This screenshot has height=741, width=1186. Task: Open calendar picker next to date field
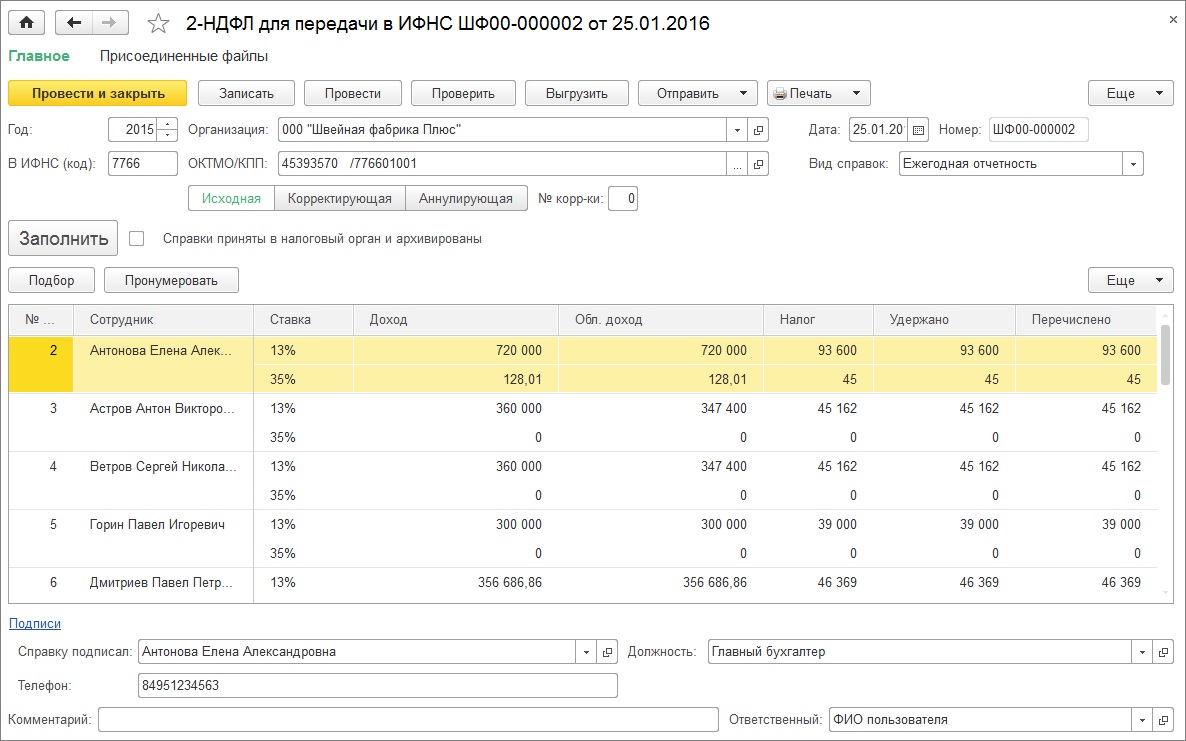(x=918, y=130)
